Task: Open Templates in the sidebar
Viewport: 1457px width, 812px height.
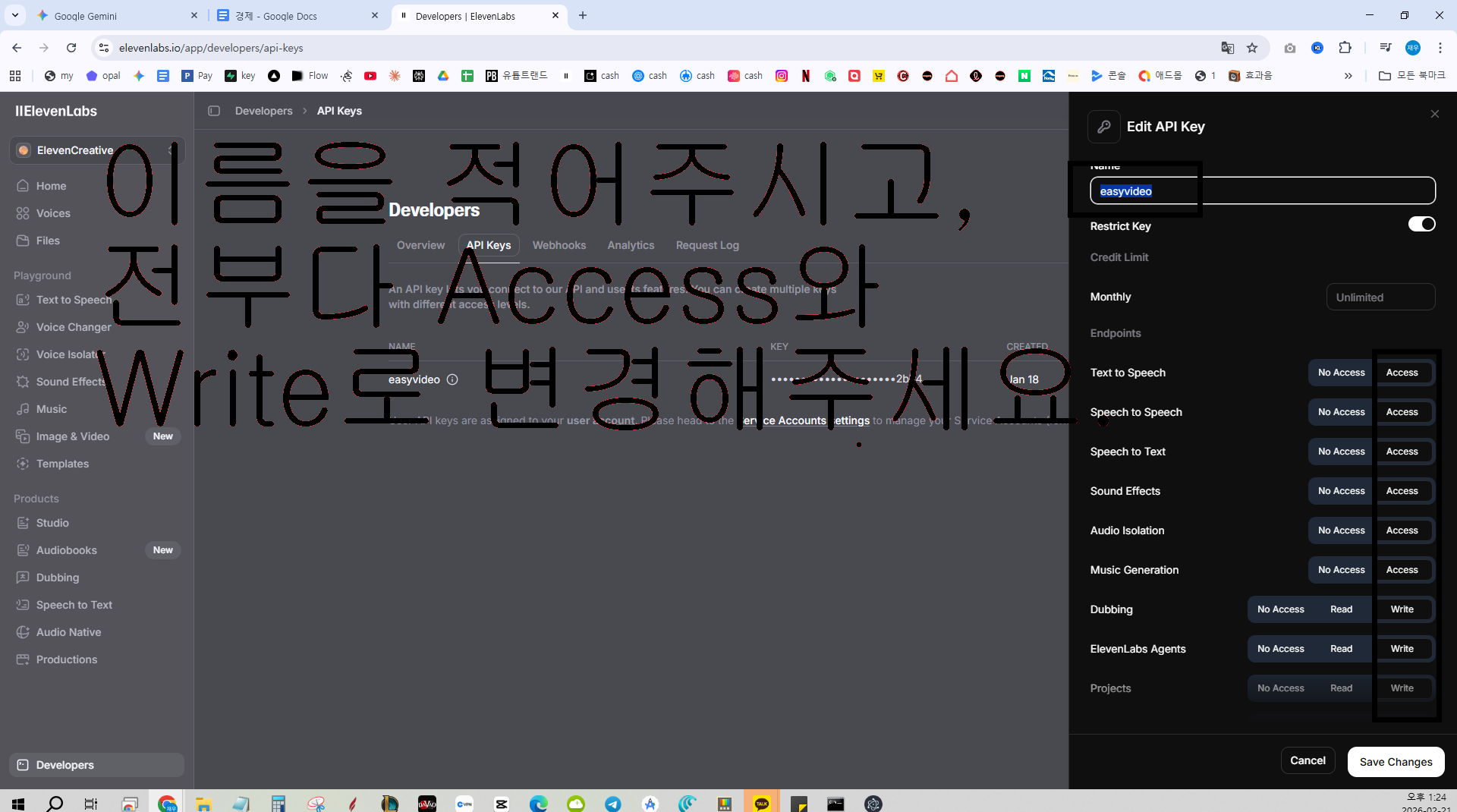Action: point(62,464)
